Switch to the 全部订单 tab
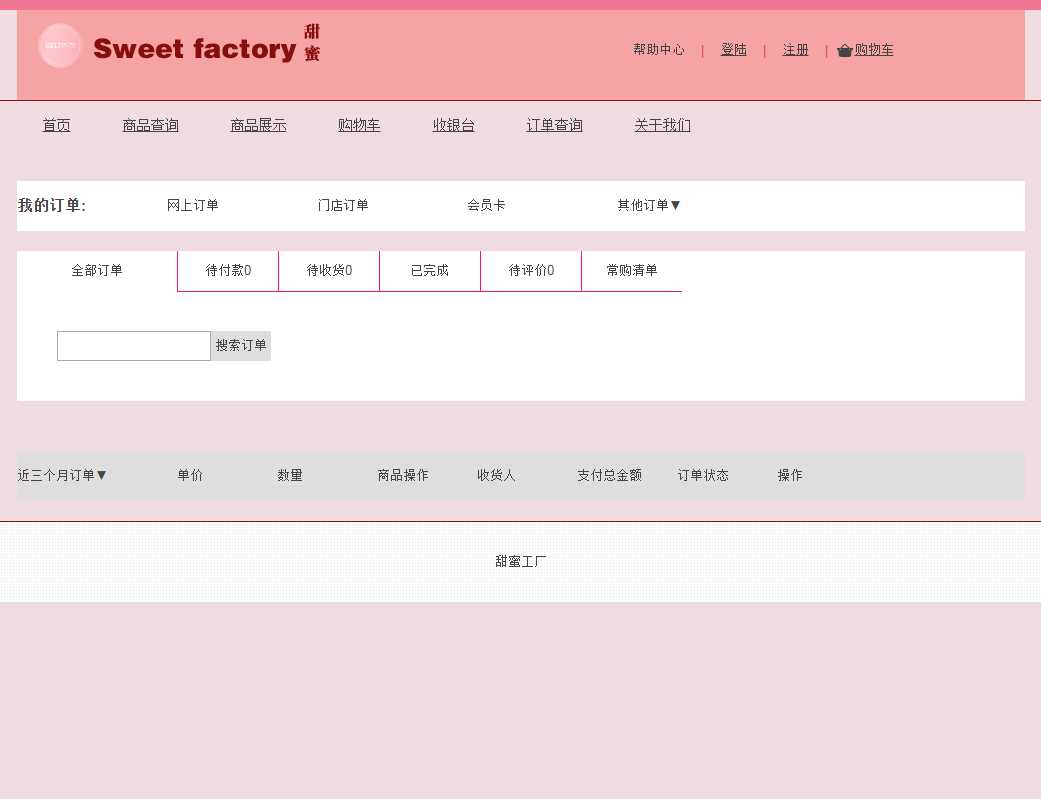This screenshot has height=799, width=1041. click(97, 270)
